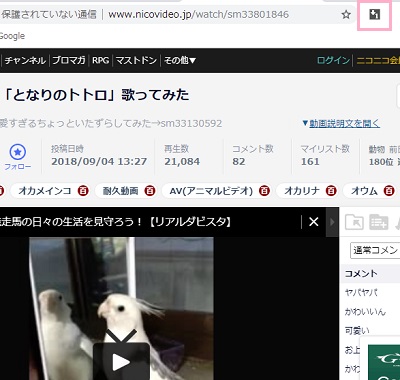Click the browser extension icon in the toolbar
The height and width of the screenshot is (380, 400).
(374, 14)
